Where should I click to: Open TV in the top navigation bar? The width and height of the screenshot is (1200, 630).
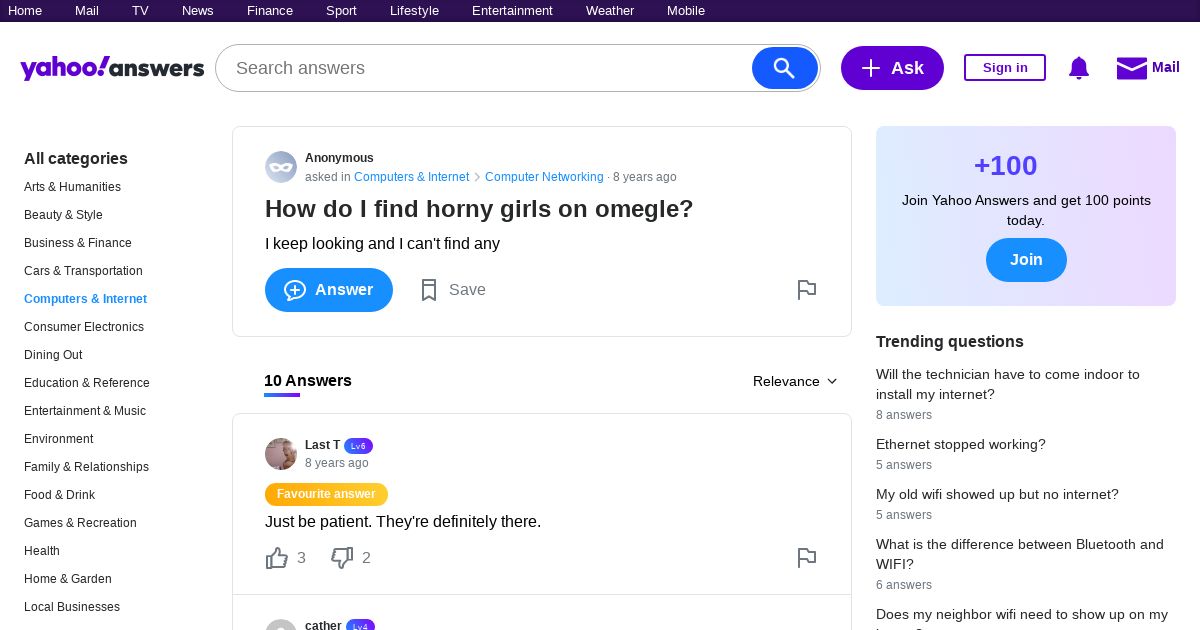pyautogui.click(x=140, y=11)
